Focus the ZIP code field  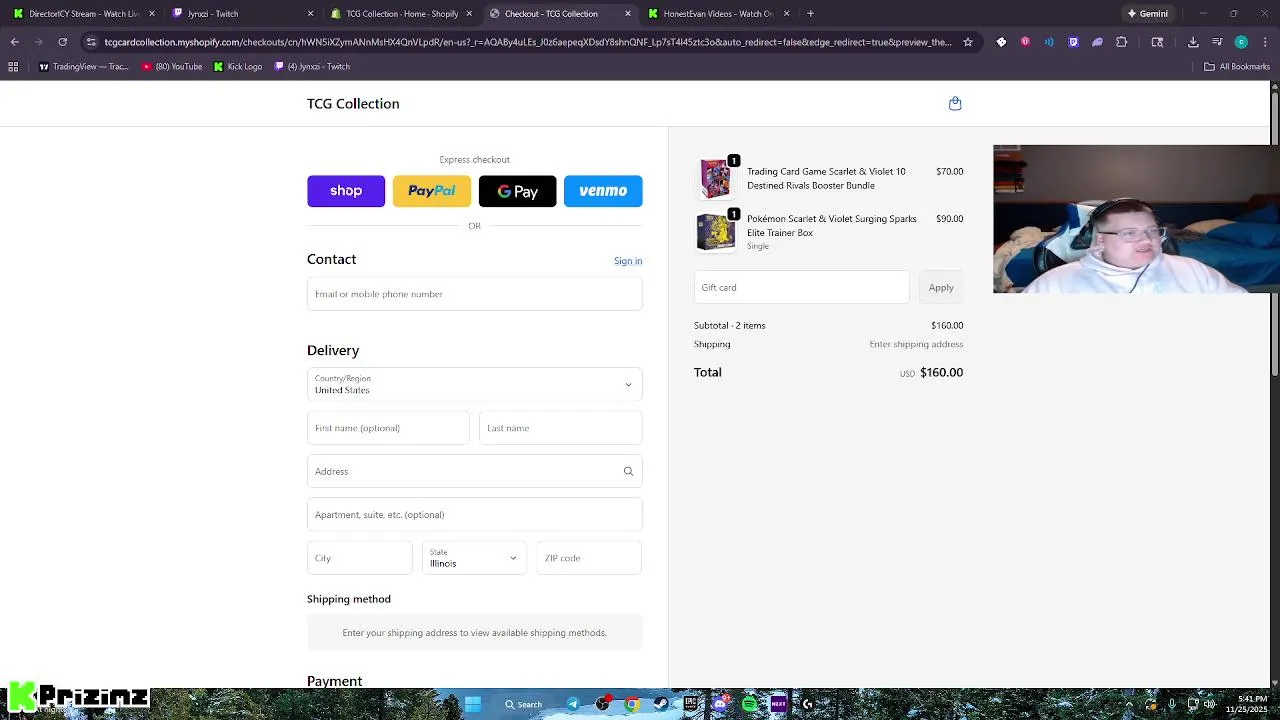click(x=589, y=558)
